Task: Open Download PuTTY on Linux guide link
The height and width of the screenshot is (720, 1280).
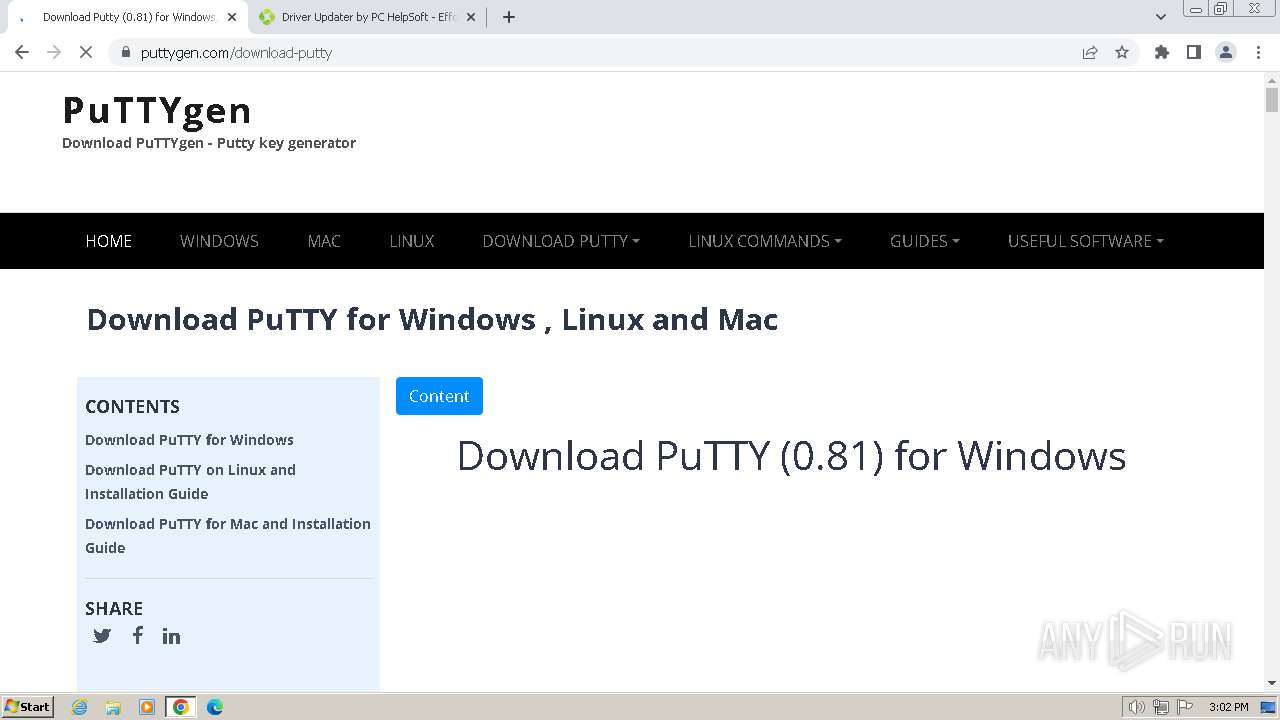Action: 190,482
